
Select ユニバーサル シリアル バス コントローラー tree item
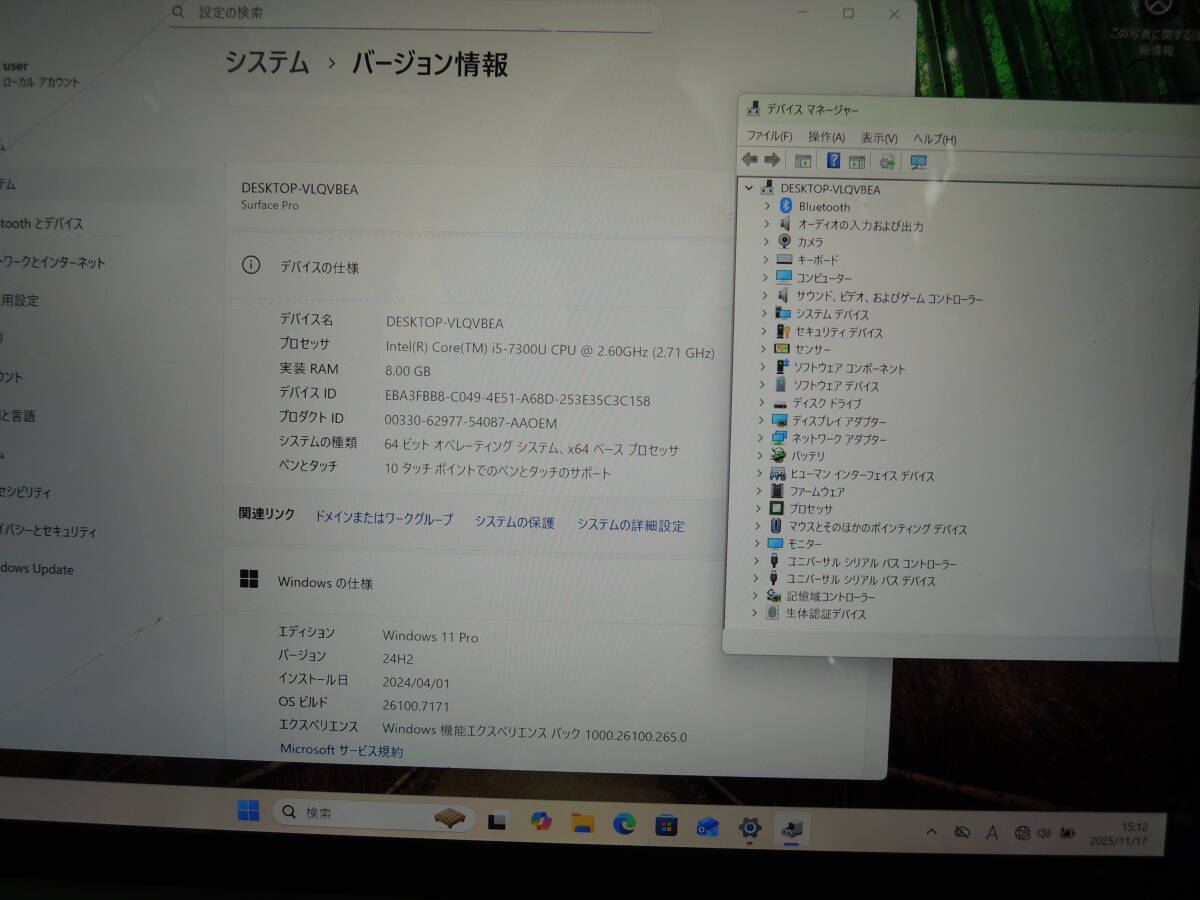click(x=871, y=563)
